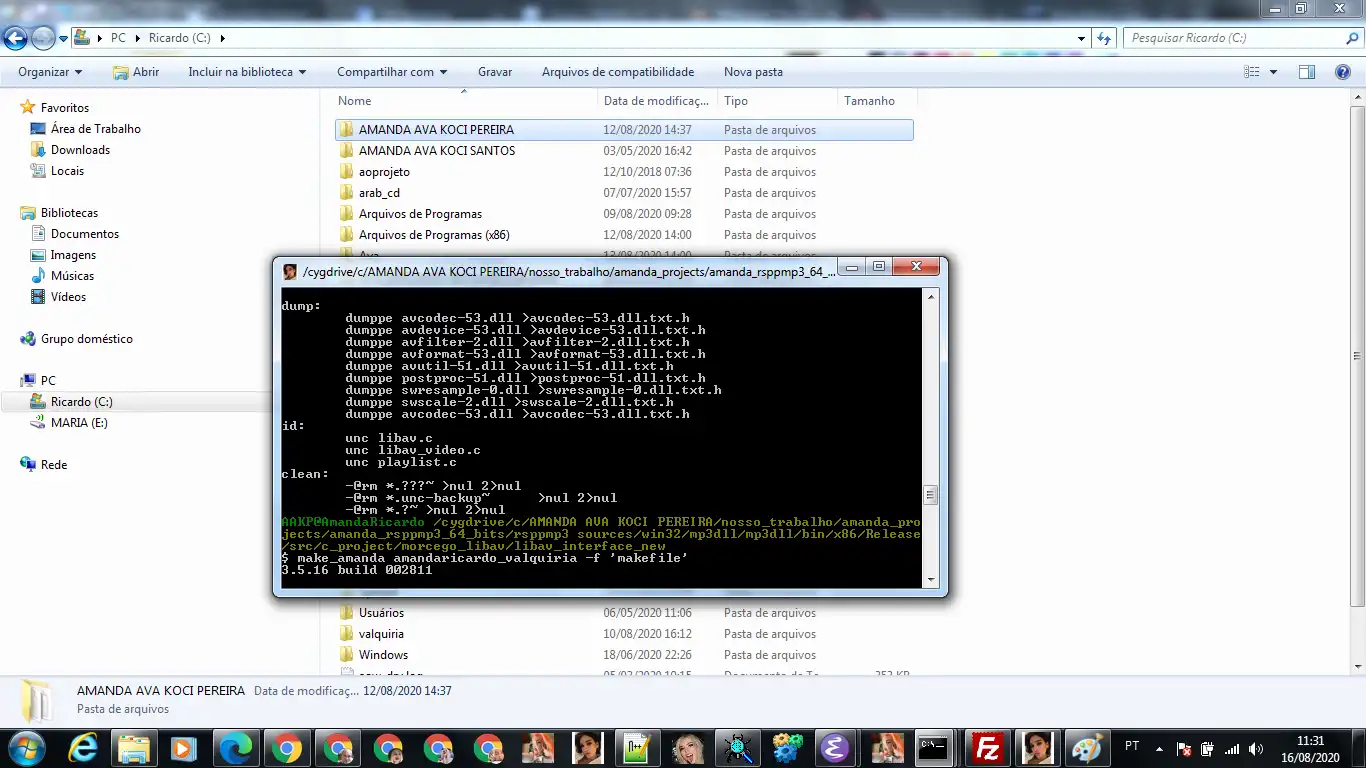This screenshot has height=768, width=1366.
Task: Select the aoprojeto folder
Action: (384, 172)
